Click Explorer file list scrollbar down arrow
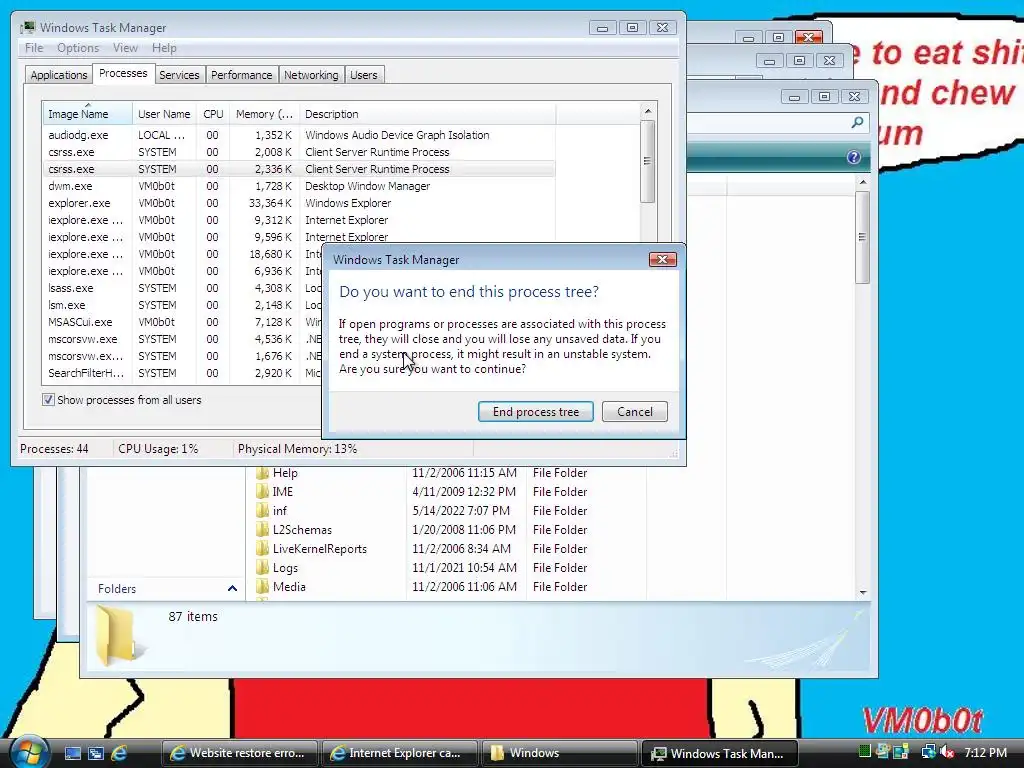 point(863,592)
